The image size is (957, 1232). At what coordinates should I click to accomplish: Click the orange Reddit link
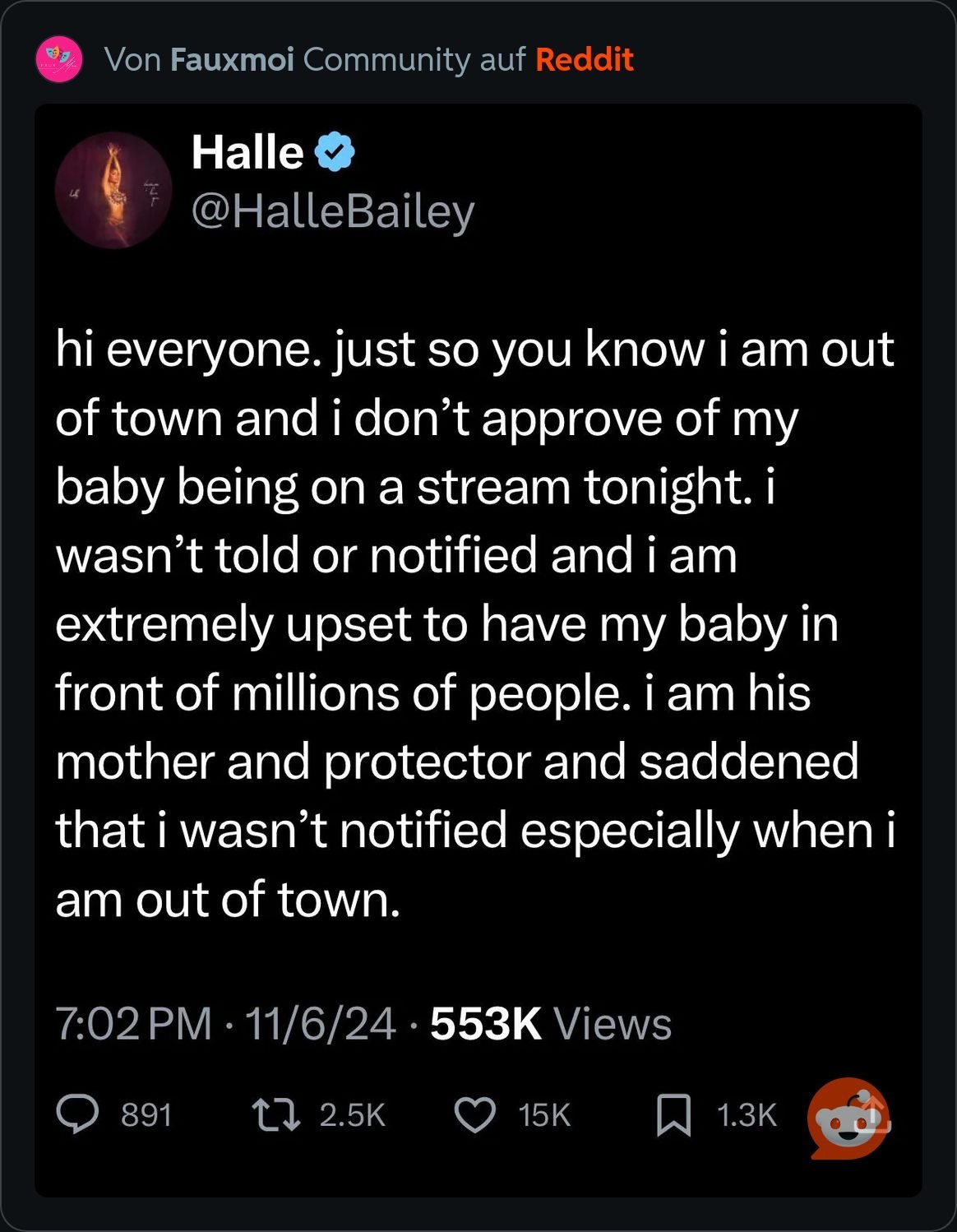pyautogui.click(x=585, y=59)
